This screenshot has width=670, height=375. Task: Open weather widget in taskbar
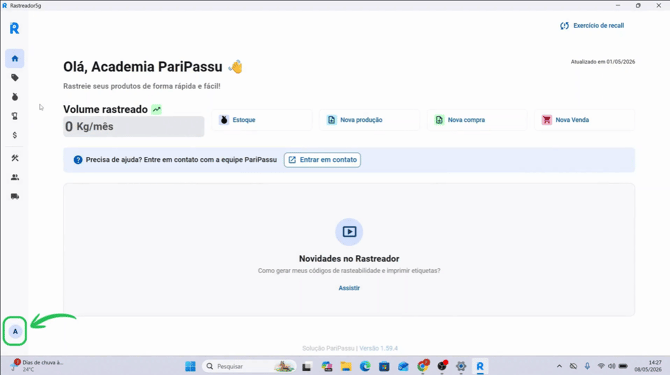[38, 366]
